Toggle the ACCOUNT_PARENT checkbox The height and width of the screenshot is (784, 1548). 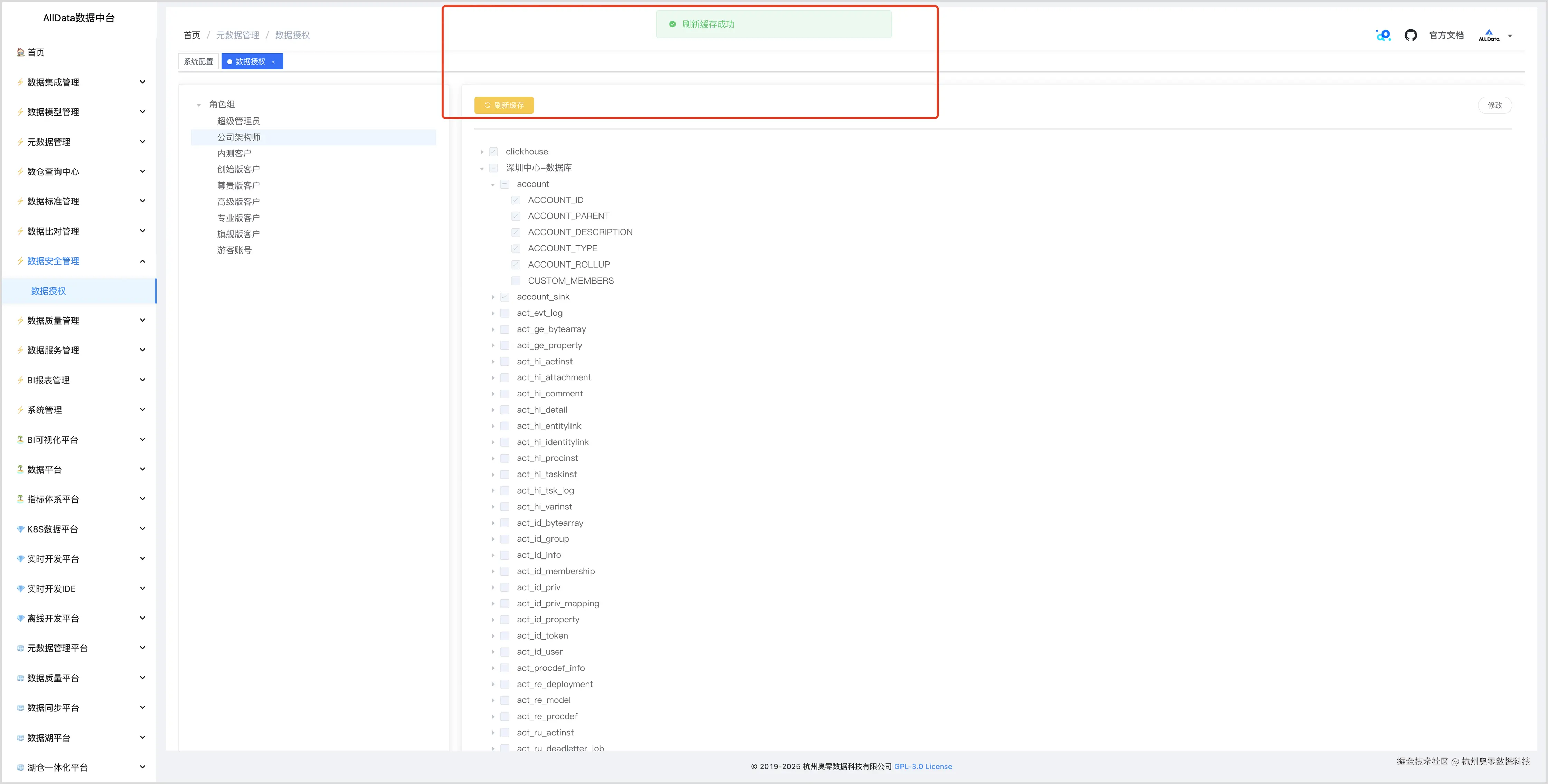click(516, 216)
